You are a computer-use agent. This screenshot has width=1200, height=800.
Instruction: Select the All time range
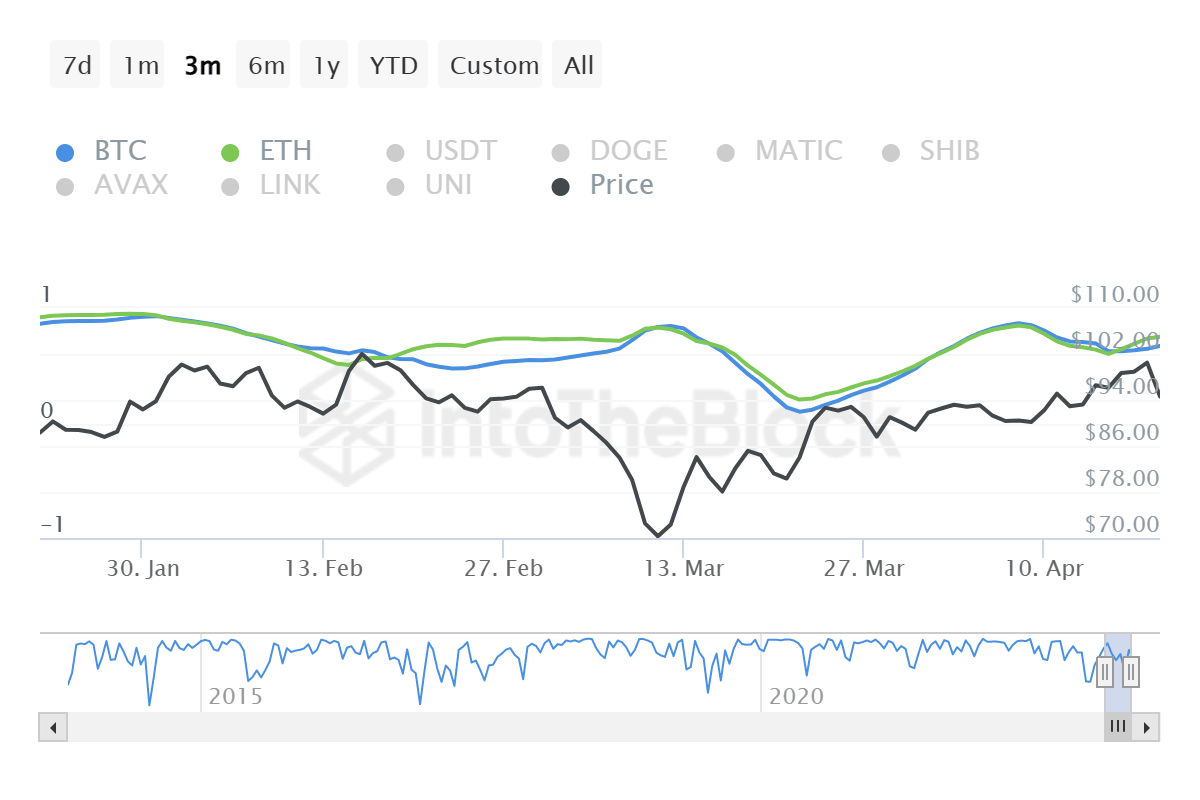tap(577, 64)
